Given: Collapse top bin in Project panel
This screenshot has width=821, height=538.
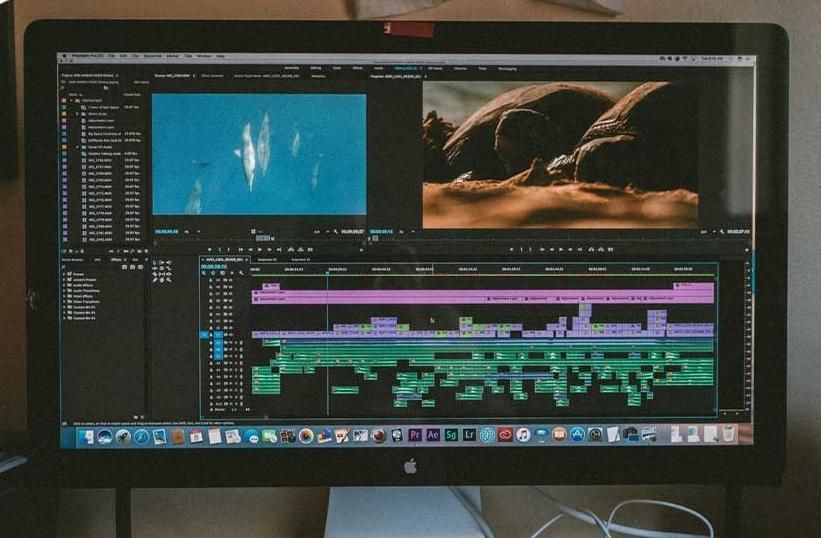Looking at the screenshot, I should (x=71, y=100).
